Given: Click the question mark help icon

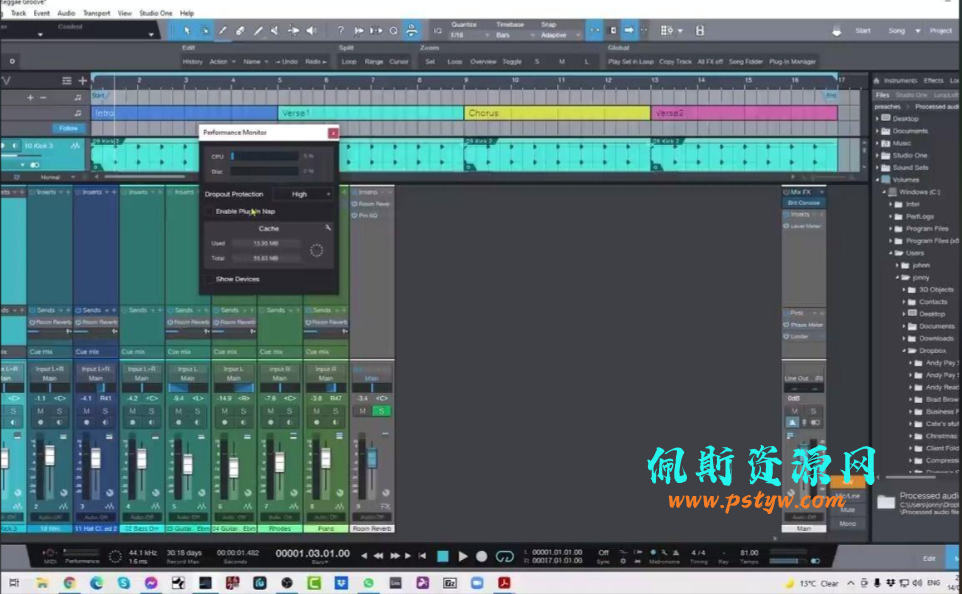Looking at the screenshot, I should coord(340,30).
